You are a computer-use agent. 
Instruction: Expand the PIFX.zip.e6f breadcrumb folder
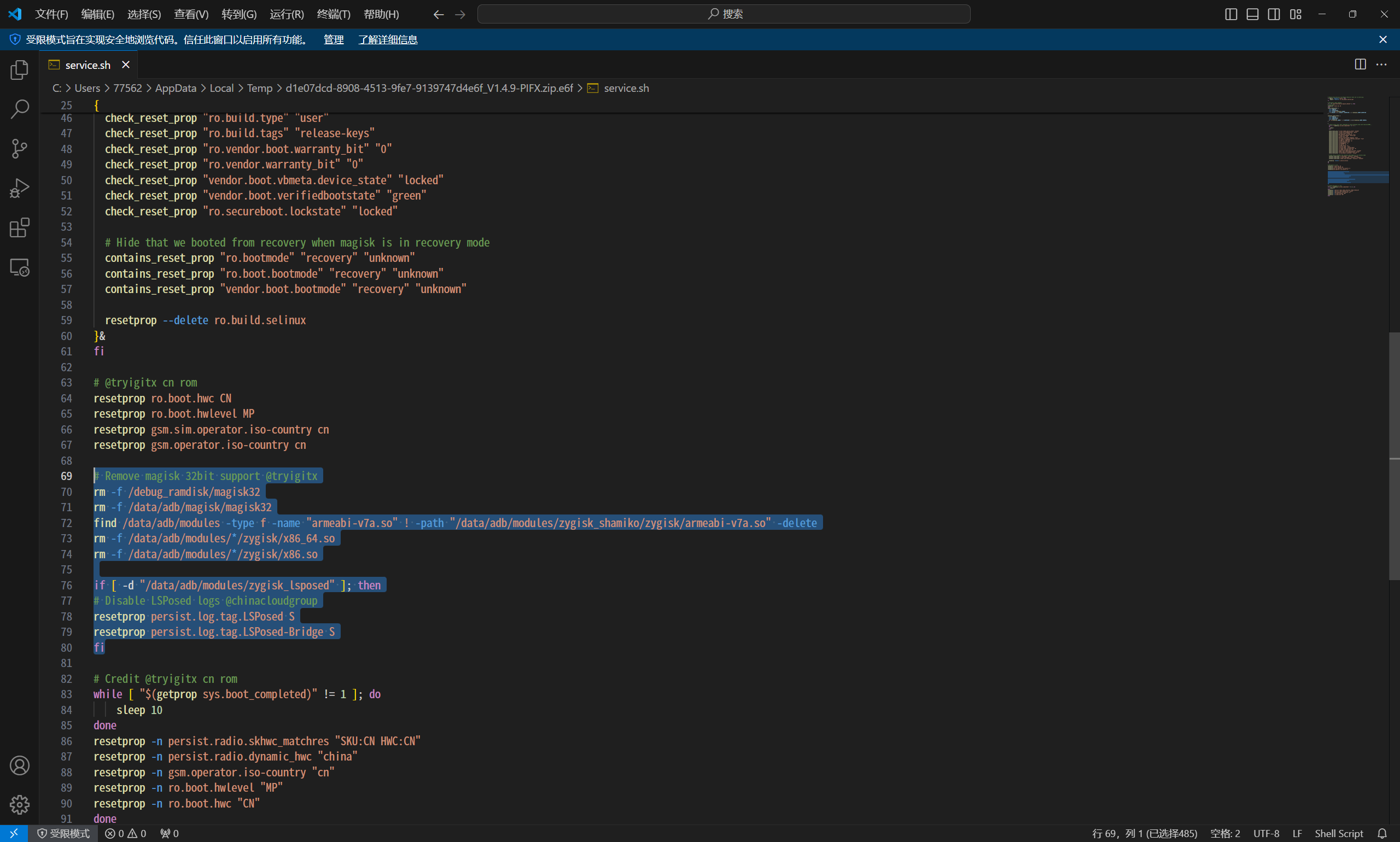pos(429,88)
